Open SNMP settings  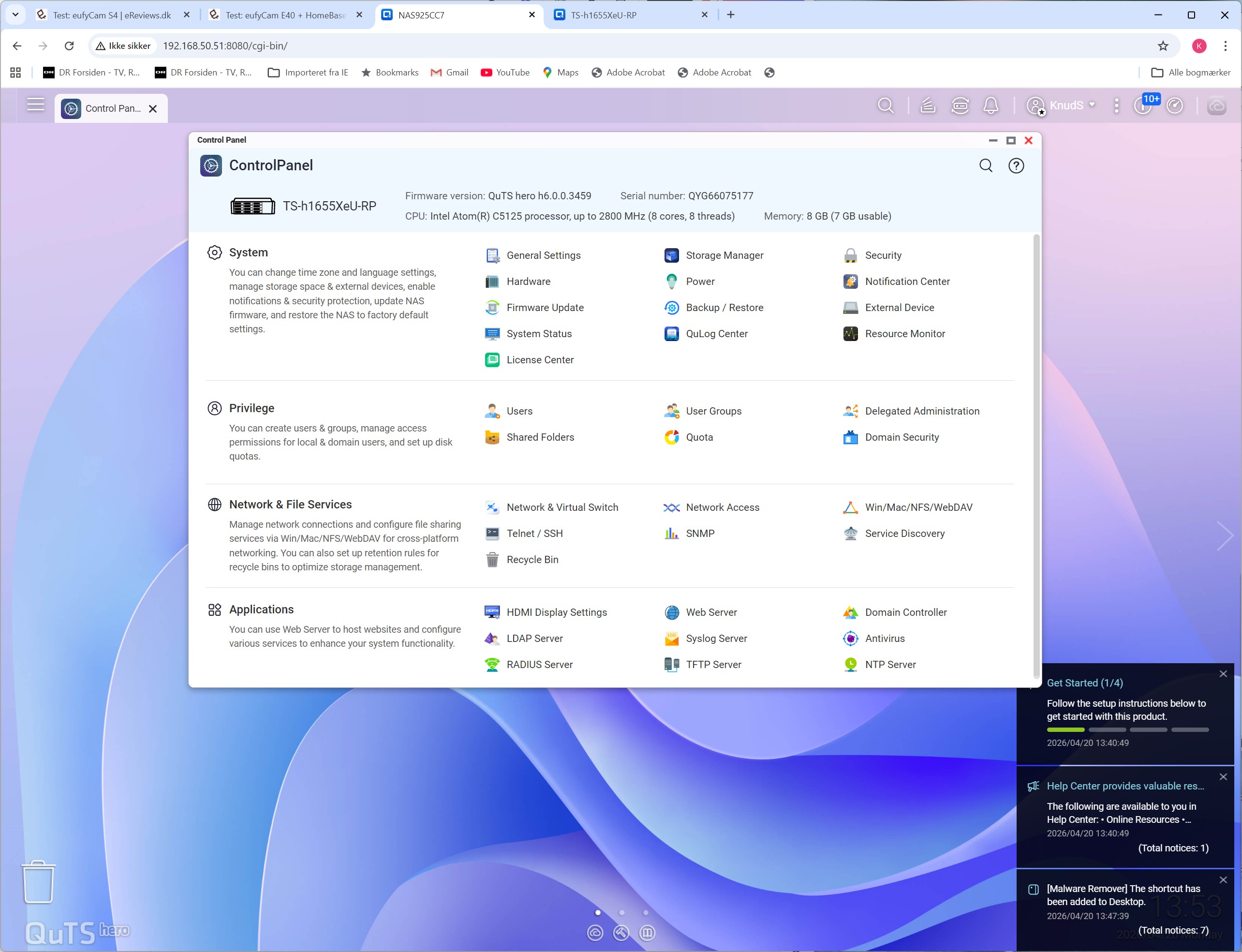click(690, 534)
